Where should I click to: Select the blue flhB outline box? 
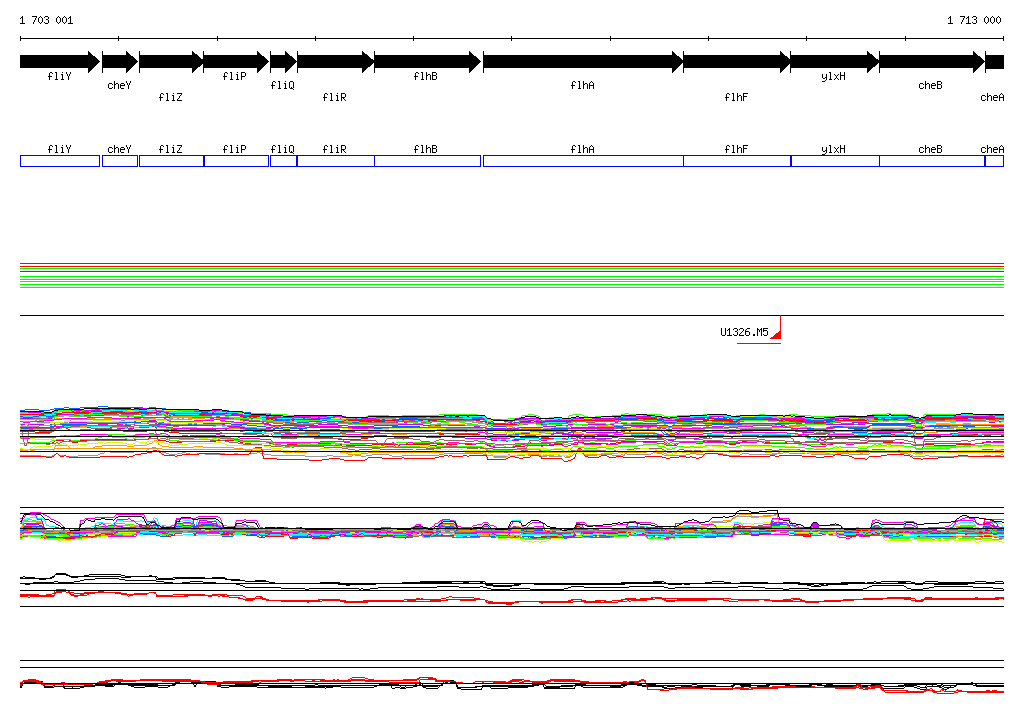[427, 161]
